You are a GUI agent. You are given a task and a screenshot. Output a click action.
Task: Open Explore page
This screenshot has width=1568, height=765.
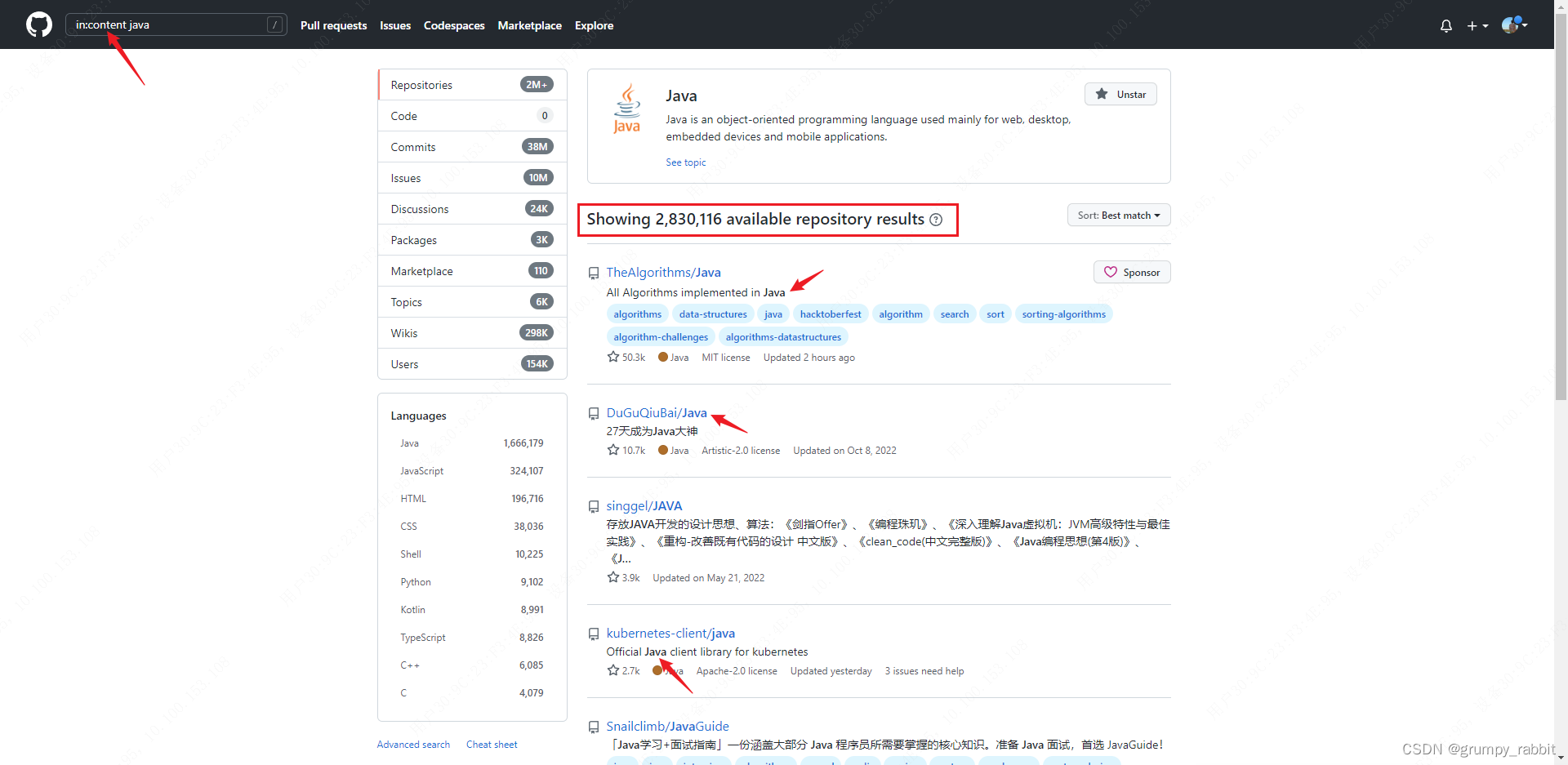click(594, 25)
